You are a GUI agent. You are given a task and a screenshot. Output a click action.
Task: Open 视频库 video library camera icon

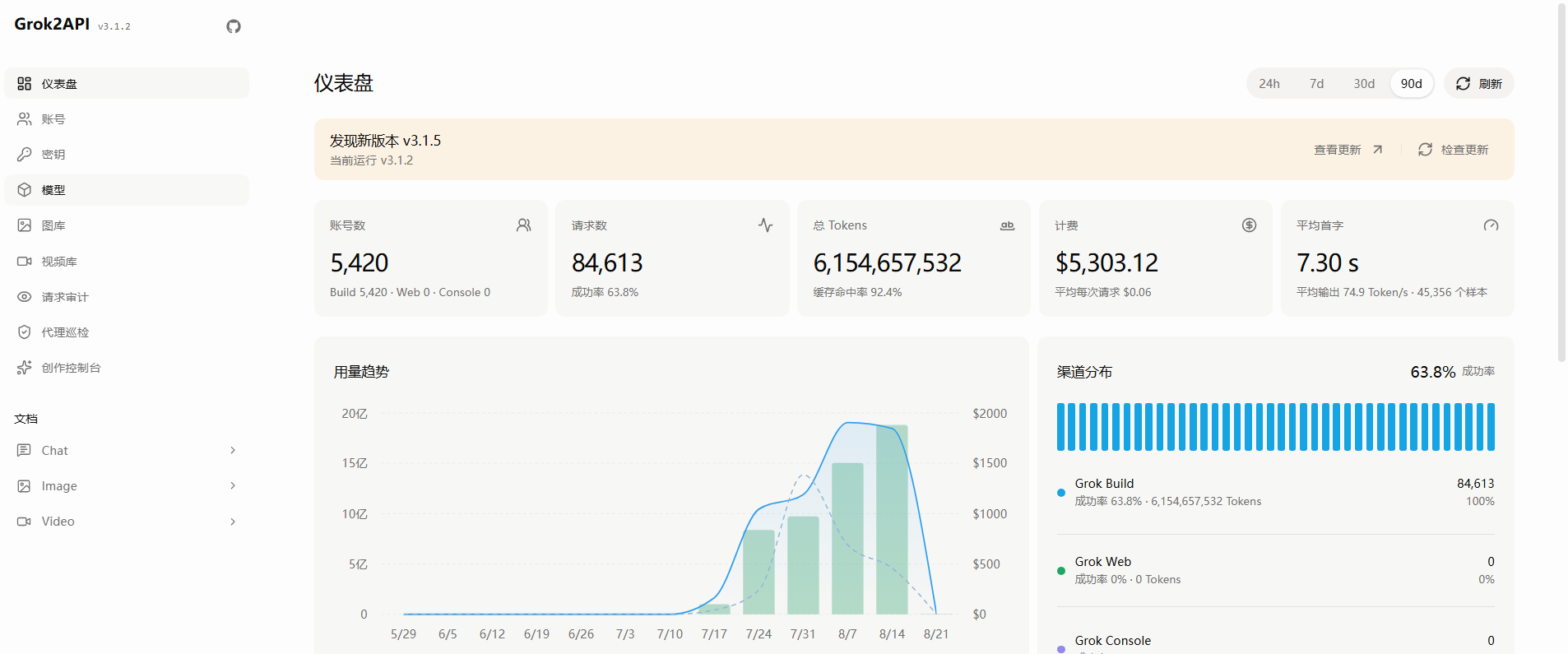(x=25, y=262)
